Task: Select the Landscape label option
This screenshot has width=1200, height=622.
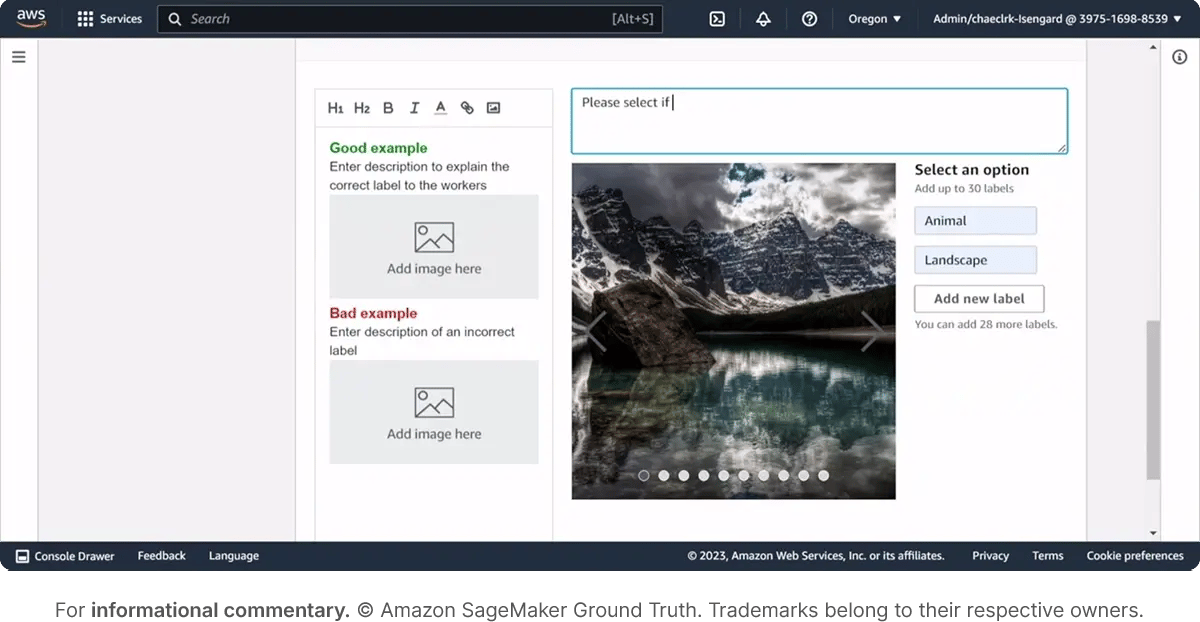Action: coord(975,259)
